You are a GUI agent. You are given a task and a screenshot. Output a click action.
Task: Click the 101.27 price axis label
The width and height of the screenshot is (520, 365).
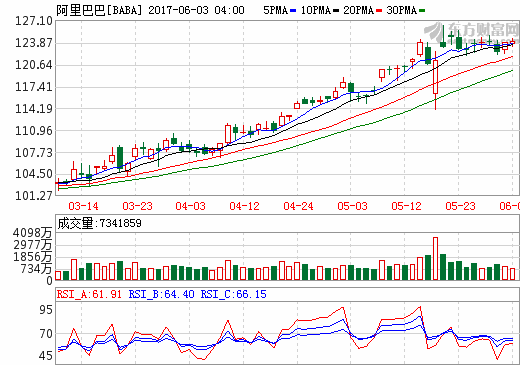(x=34, y=195)
